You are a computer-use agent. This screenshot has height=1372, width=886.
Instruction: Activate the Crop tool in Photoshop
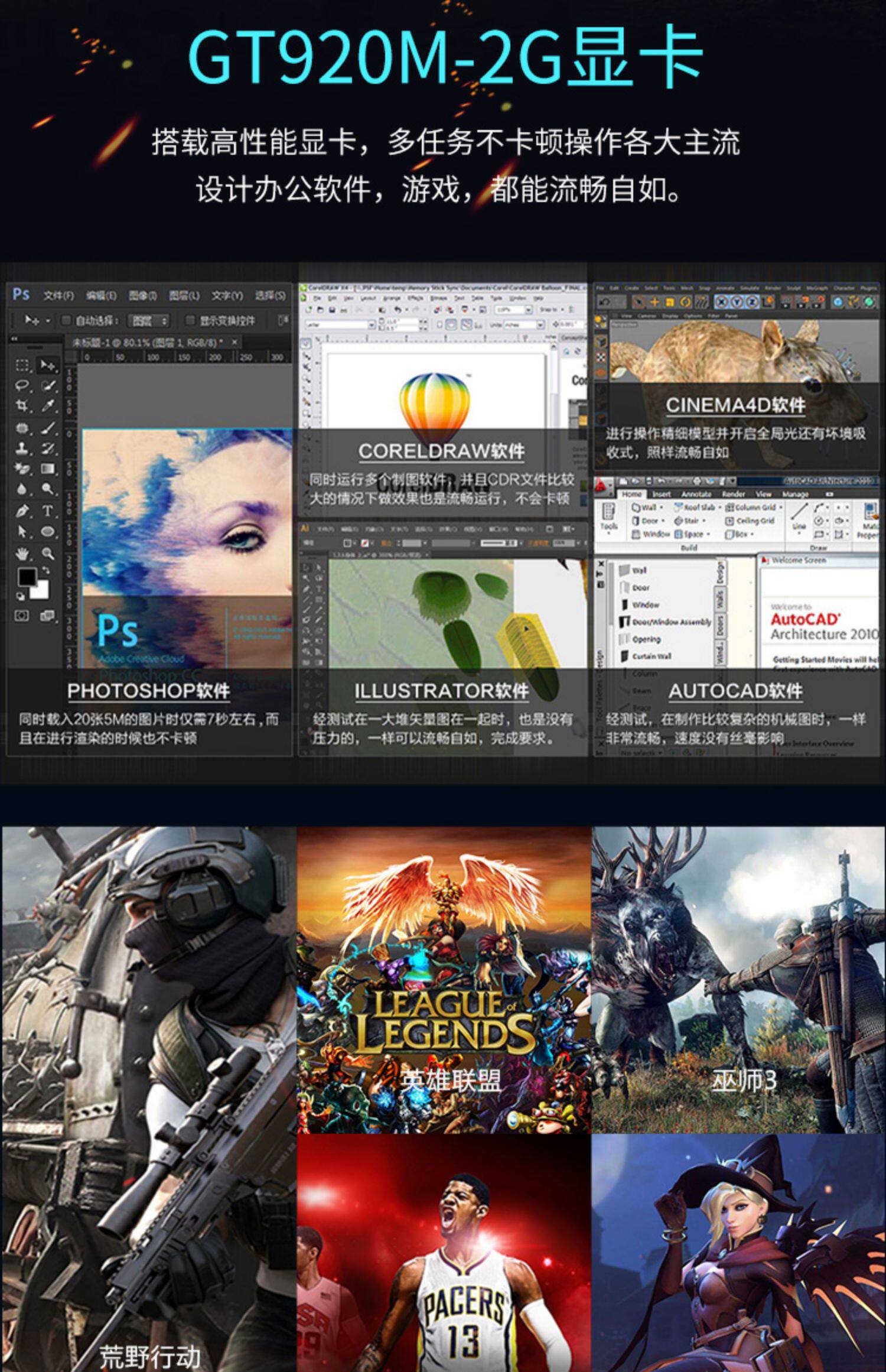click(x=22, y=406)
